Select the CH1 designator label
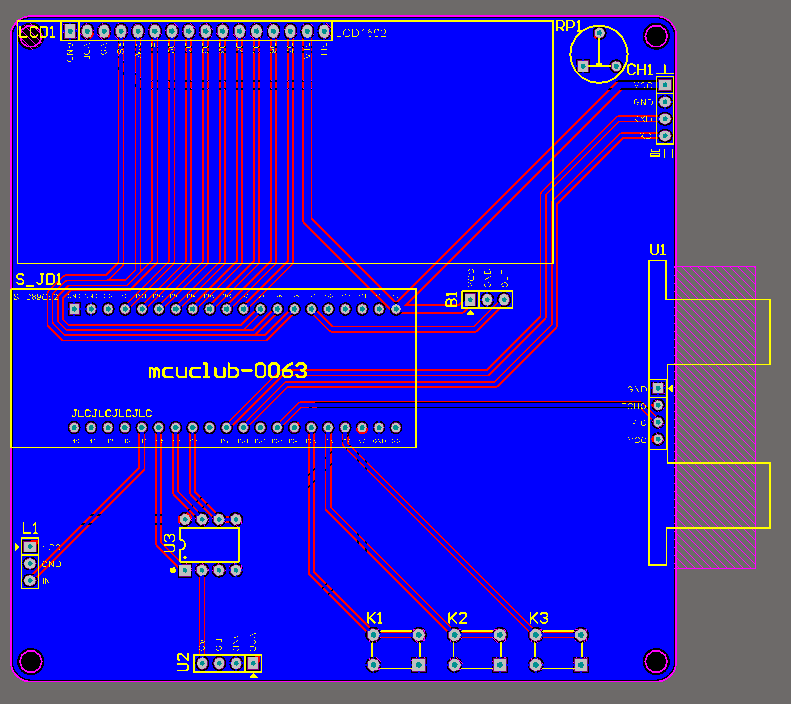The height and width of the screenshot is (704, 791). [x=639, y=70]
